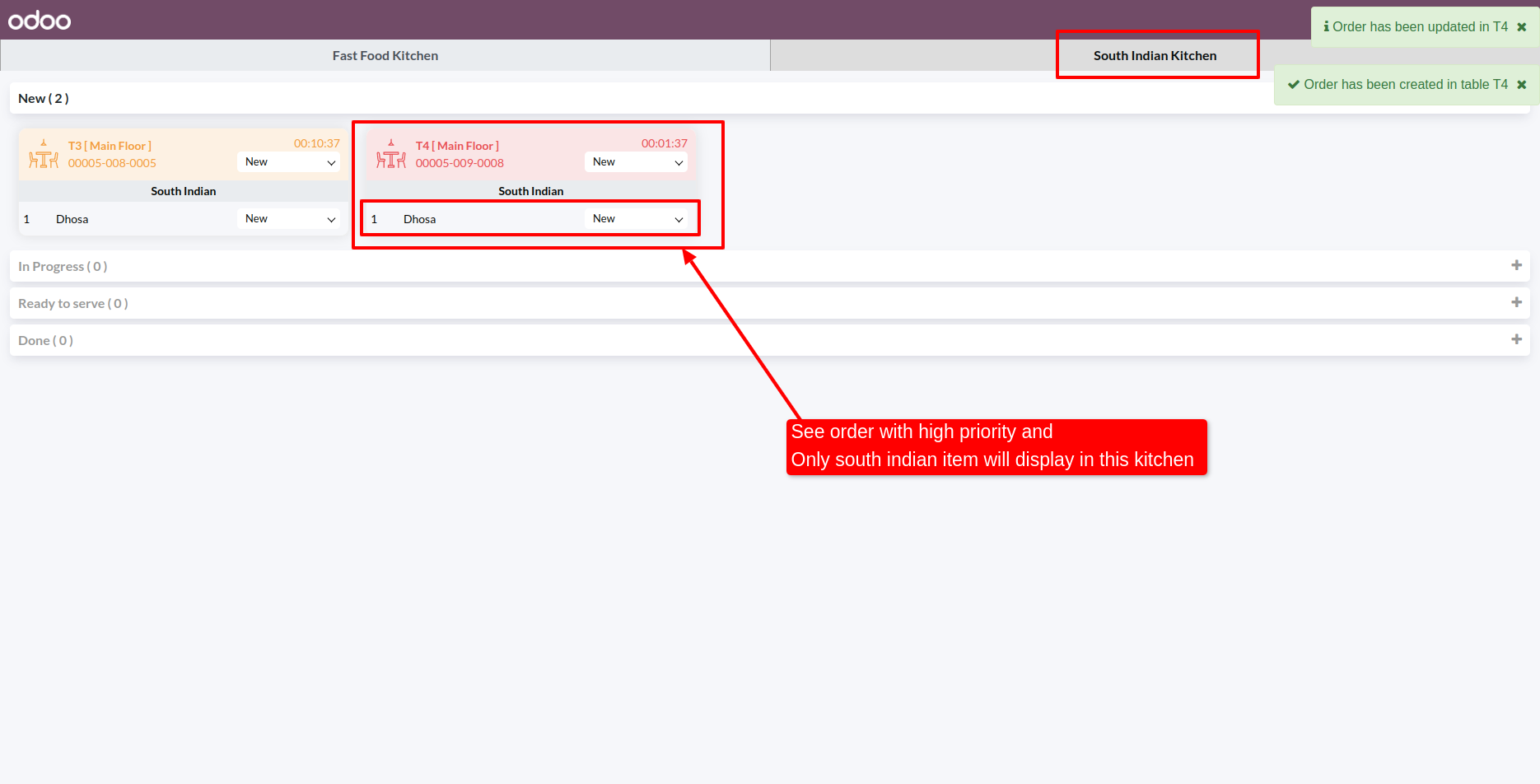This screenshot has width=1540, height=784.
Task: Click info icon in updated order notification
Action: [x=1326, y=26]
